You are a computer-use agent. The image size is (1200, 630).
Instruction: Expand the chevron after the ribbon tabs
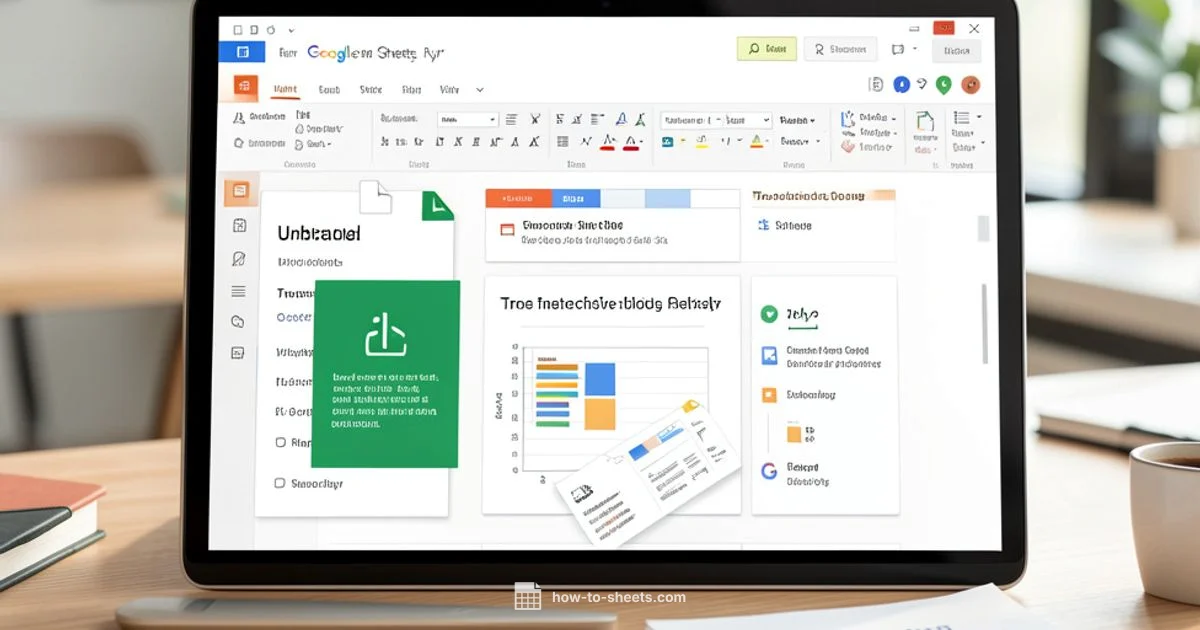pyautogui.click(x=480, y=90)
